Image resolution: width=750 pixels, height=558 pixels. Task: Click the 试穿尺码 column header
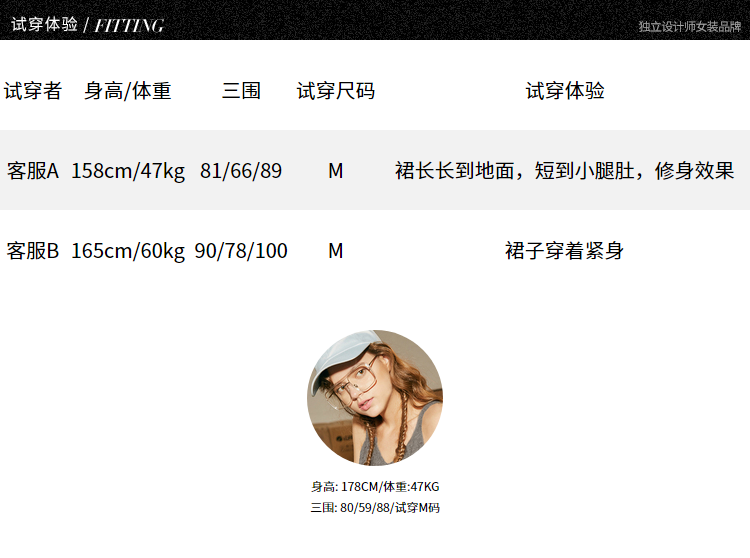pos(336,91)
